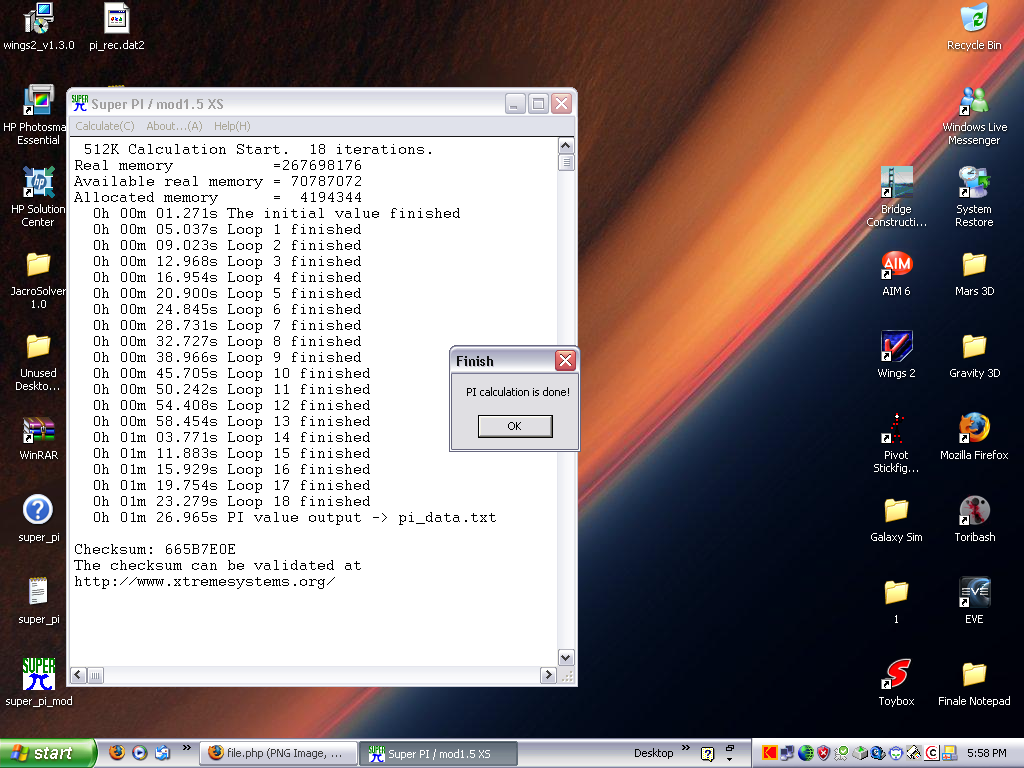Select the Bridge Construction desktop icon
Screen dimensions: 1024x768
coord(896,184)
